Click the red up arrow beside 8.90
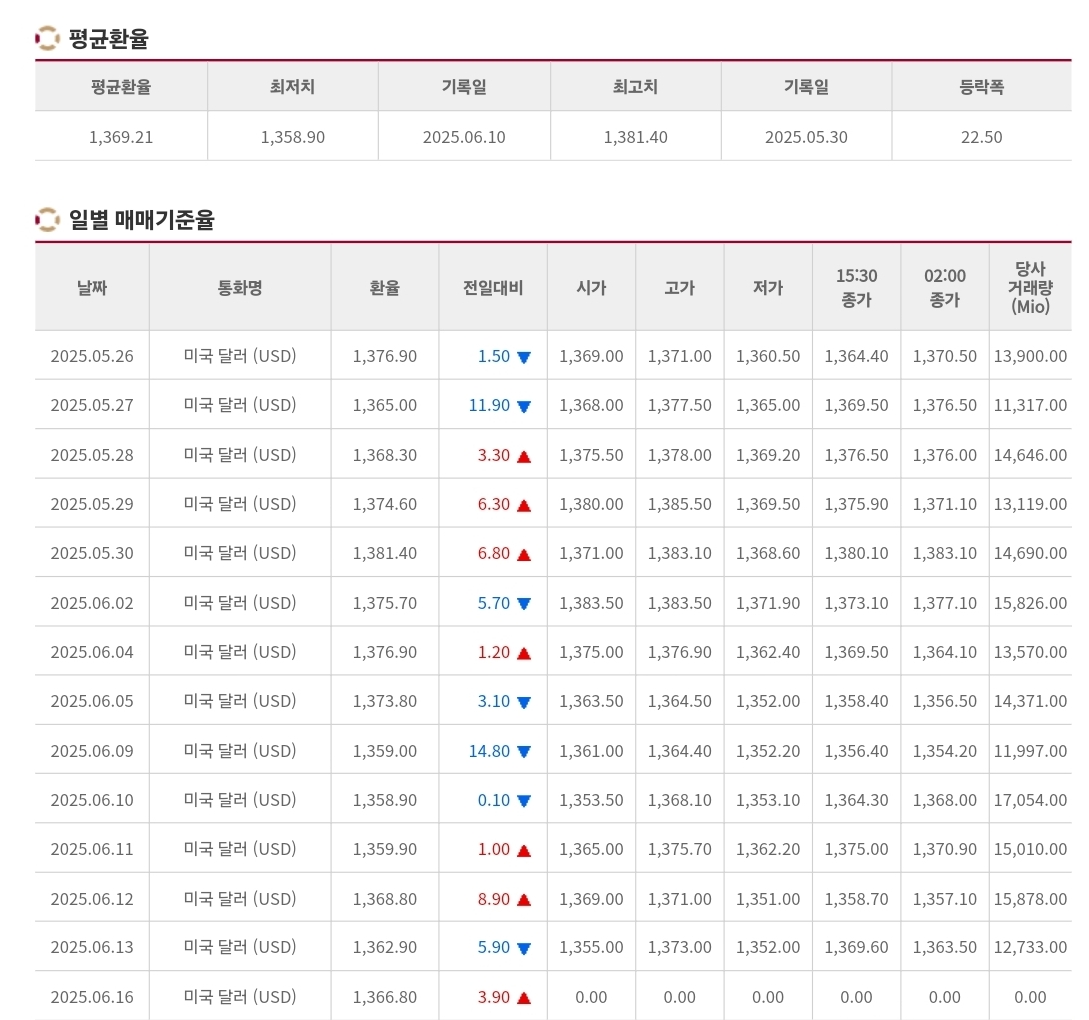This screenshot has height=1020, width=1089. (x=524, y=900)
